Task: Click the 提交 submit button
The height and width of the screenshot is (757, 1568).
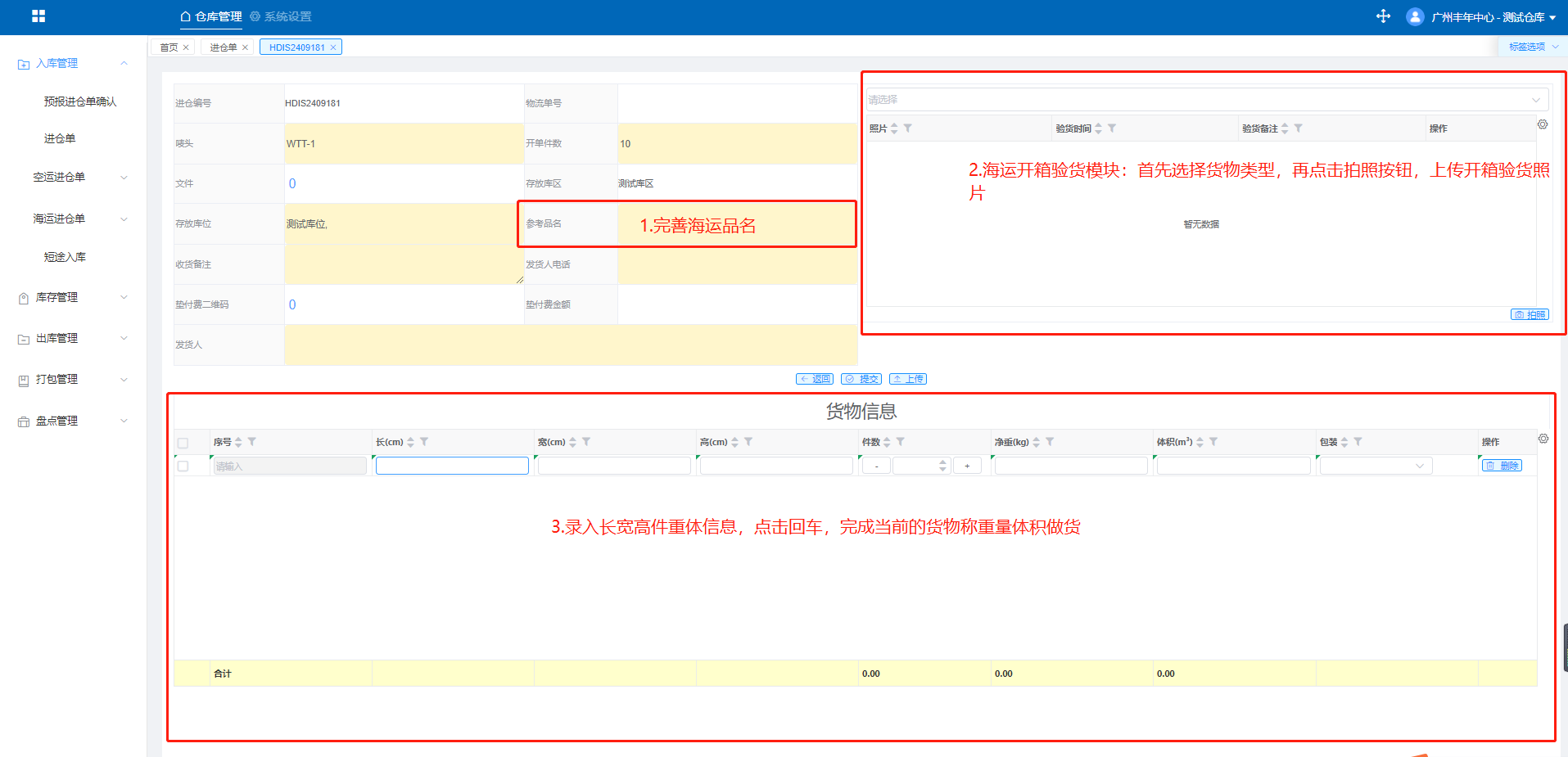Action: pyautogui.click(x=861, y=379)
